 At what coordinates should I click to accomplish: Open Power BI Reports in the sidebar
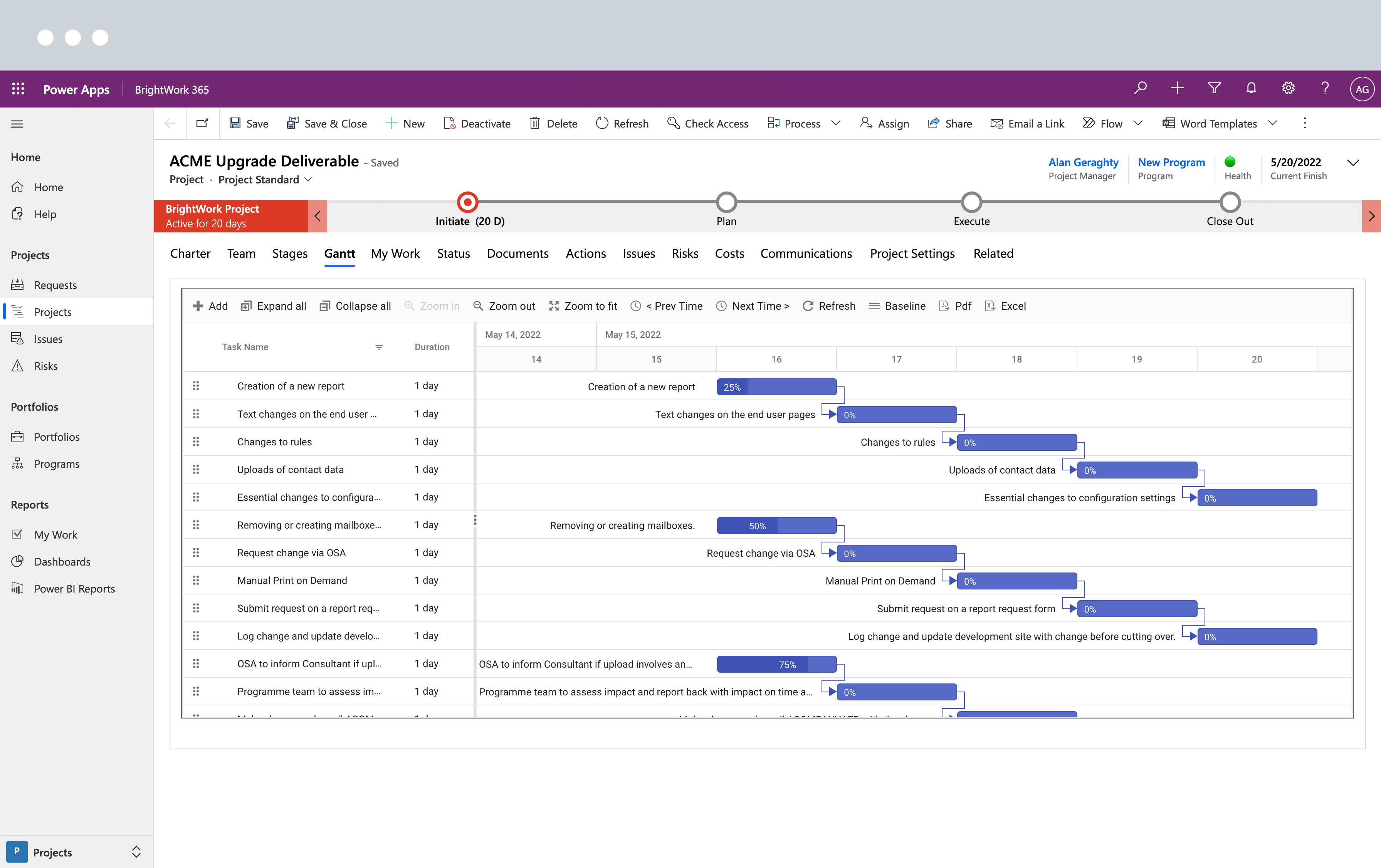[x=74, y=588]
